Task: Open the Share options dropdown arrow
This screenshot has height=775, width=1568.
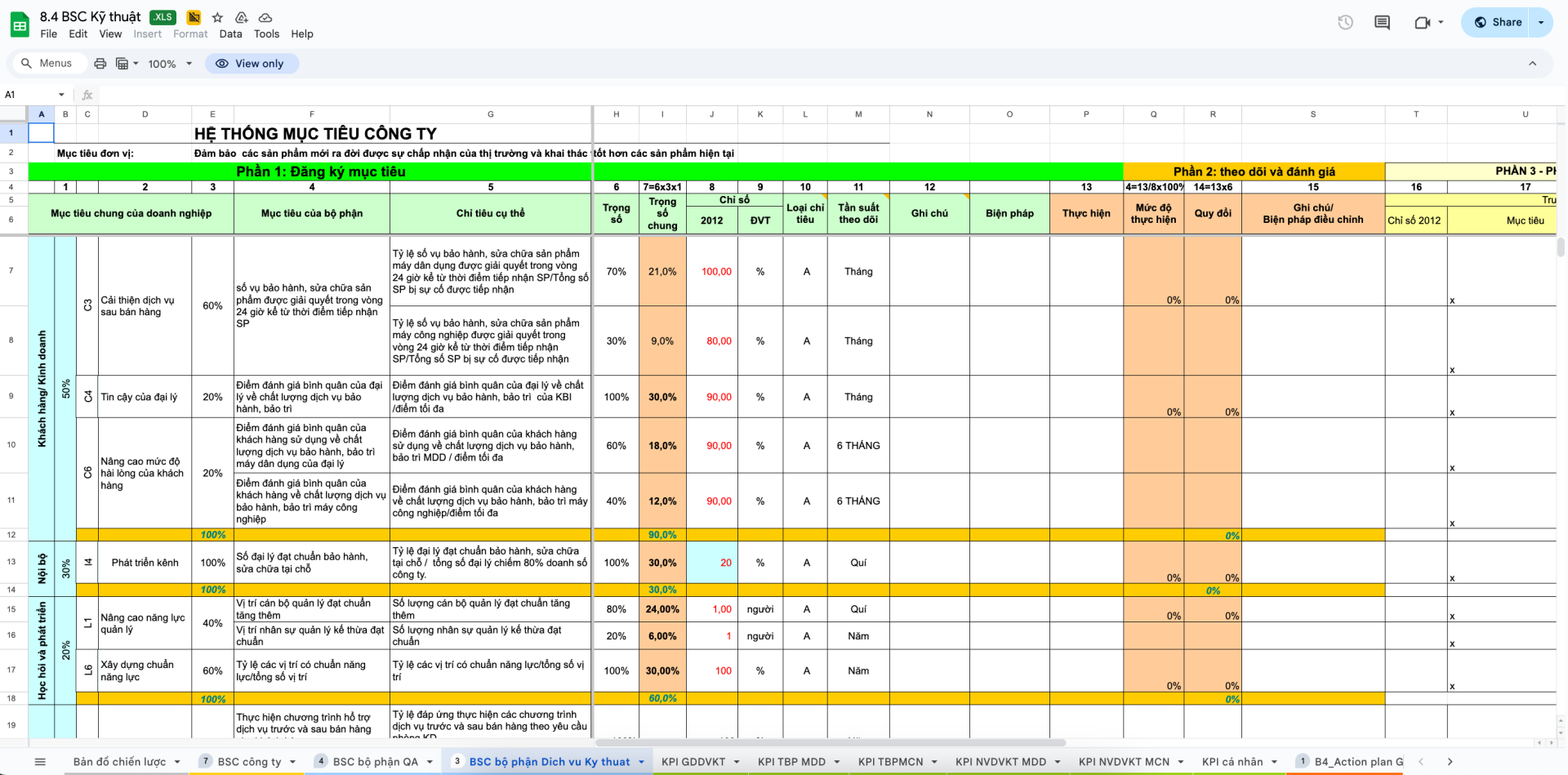Action: [x=1541, y=22]
